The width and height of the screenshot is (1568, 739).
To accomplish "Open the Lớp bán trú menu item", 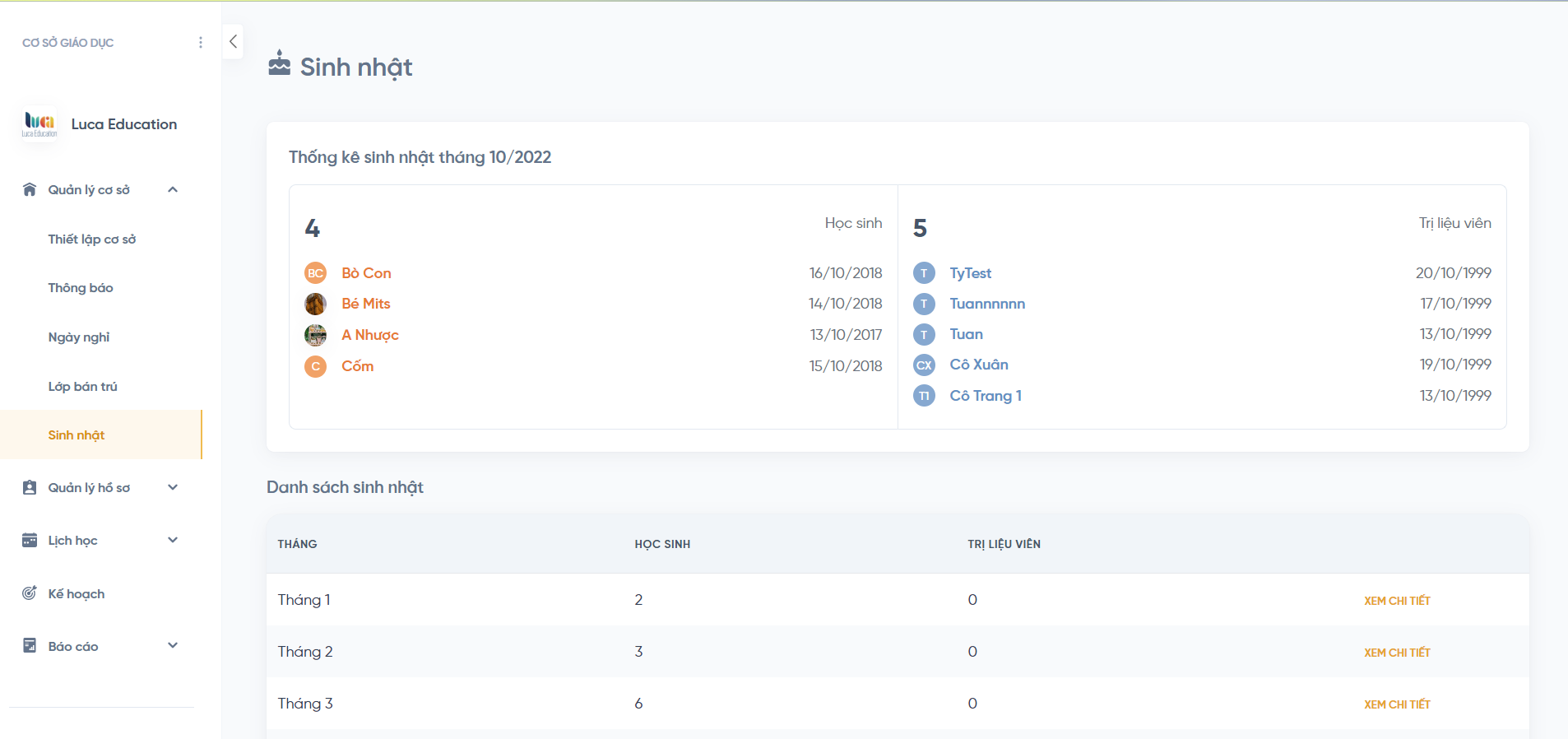I will (x=83, y=387).
